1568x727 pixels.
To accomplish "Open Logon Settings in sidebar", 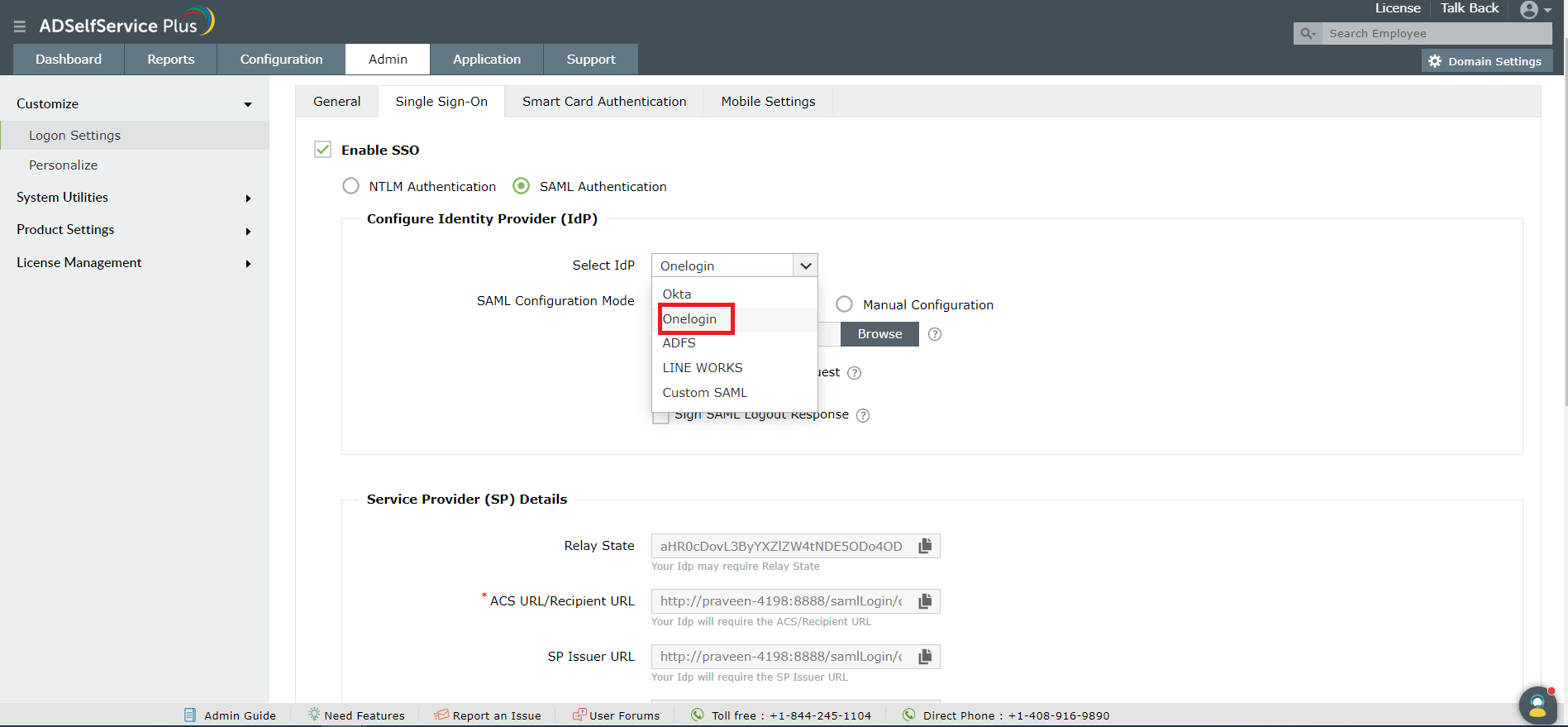I will point(135,136).
